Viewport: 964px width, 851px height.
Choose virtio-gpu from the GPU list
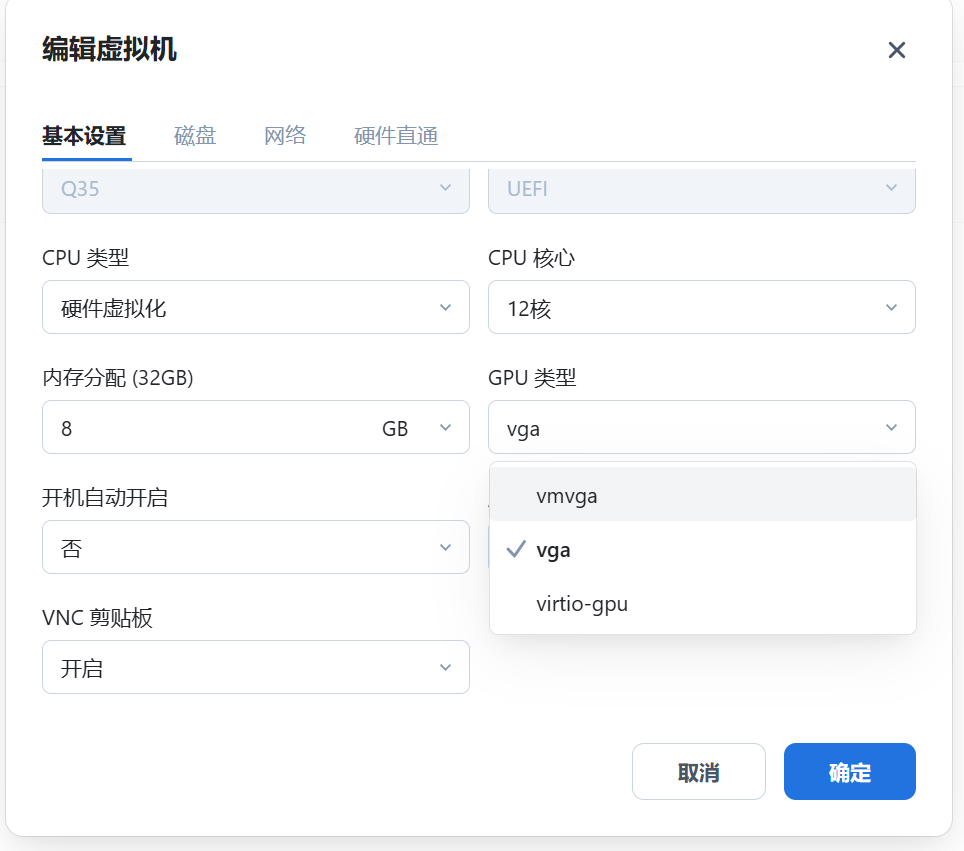tap(703, 604)
